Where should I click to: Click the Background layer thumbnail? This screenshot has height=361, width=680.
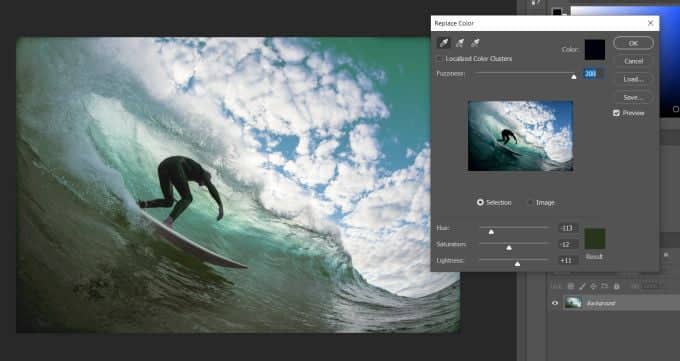(573, 303)
